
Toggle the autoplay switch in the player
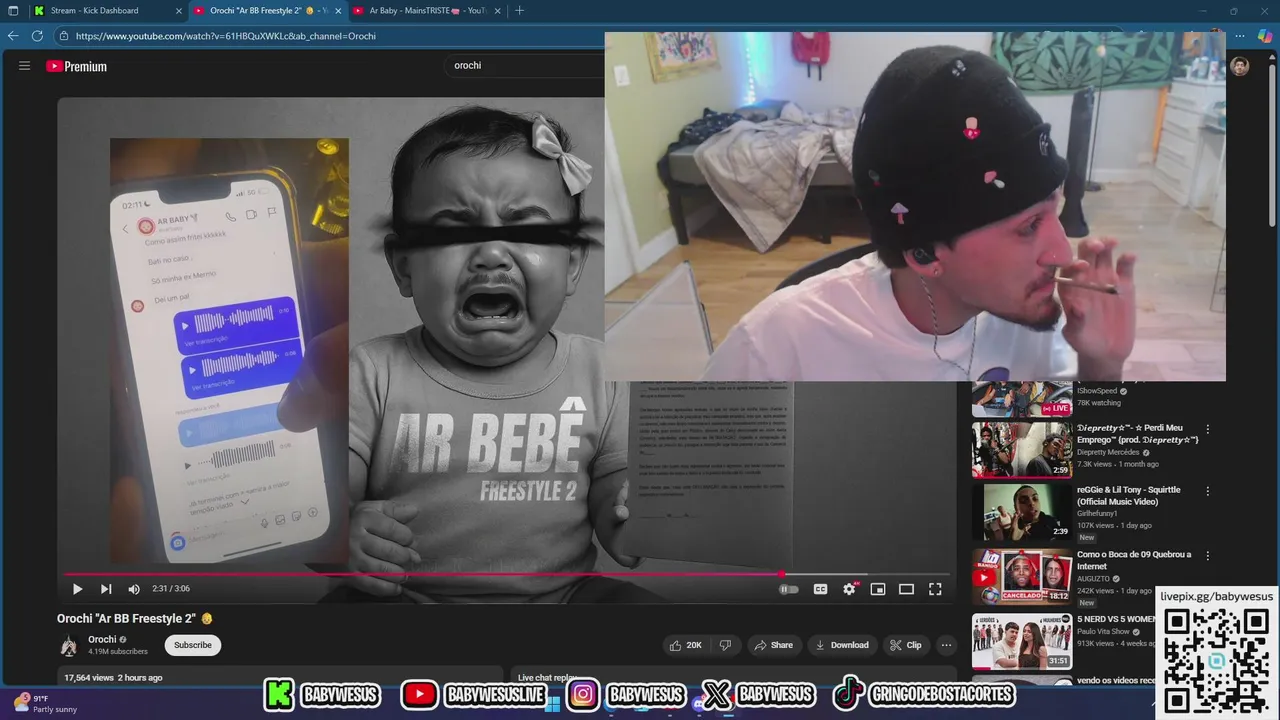coord(789,589)
